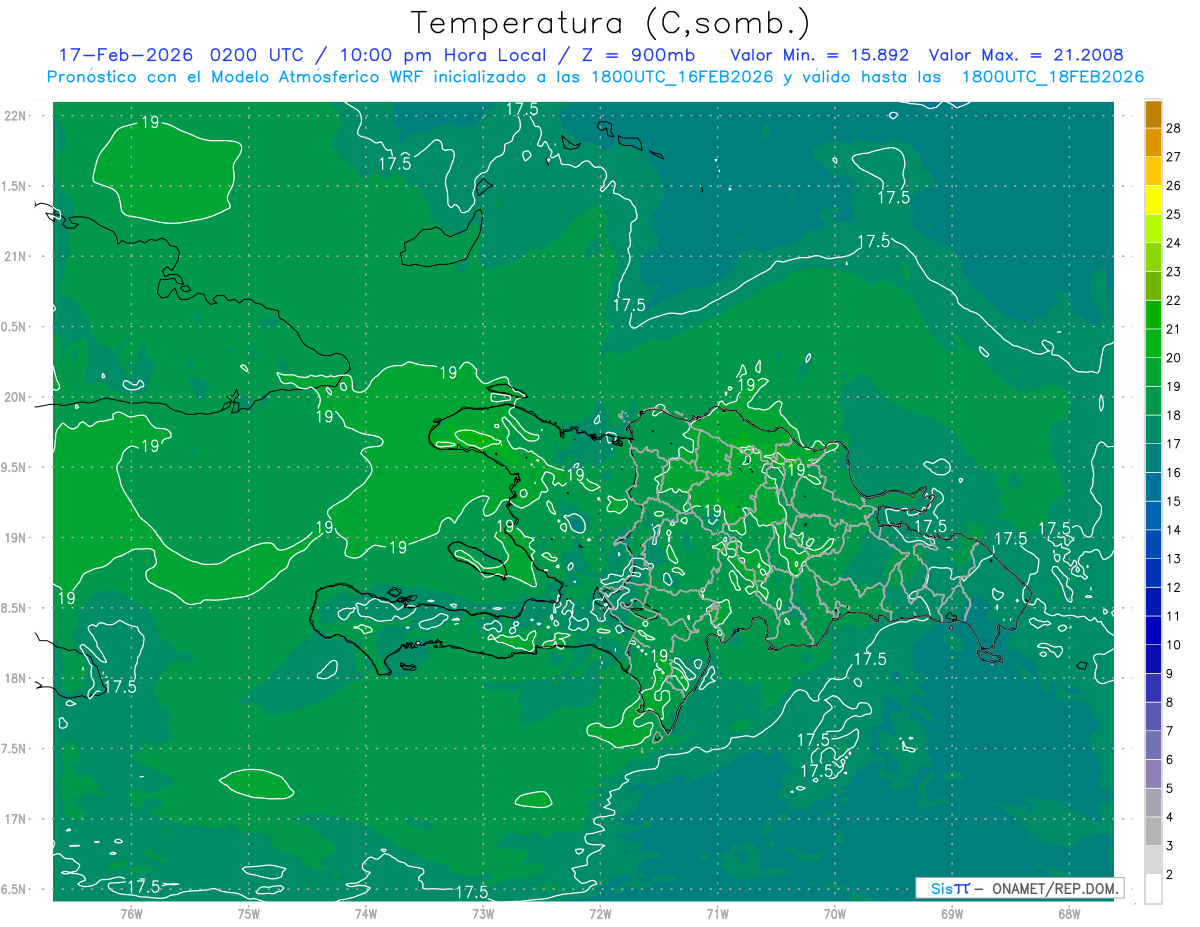Image resolution: width=1200 pixels, height=927 pixels.
Task: Click the '70W' longitude label
Action: pos(835,912)
